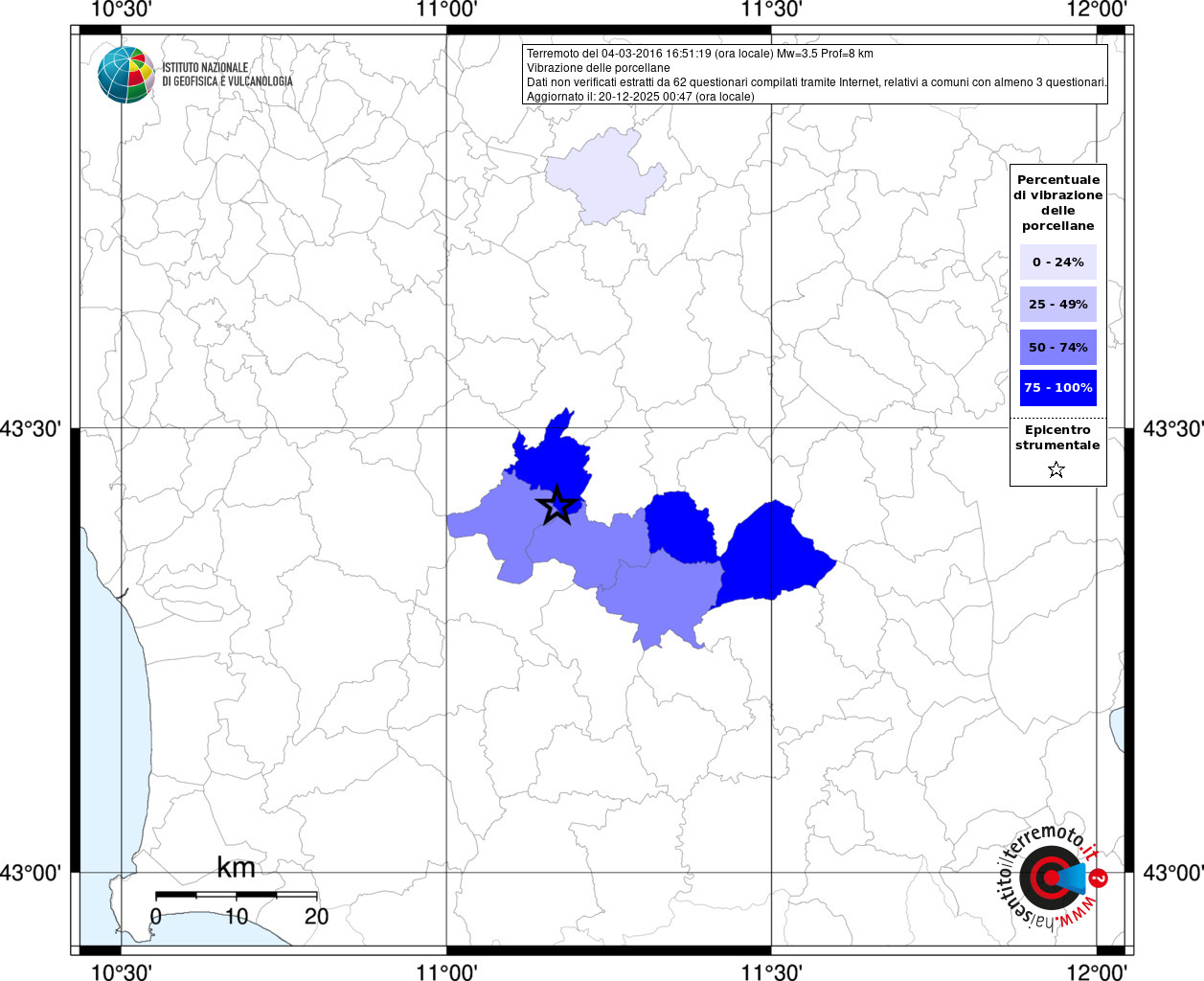Viewport: 1204px width, 981px height.
Task: Click the 'km' scale bar label
Action: pos(236,867)
